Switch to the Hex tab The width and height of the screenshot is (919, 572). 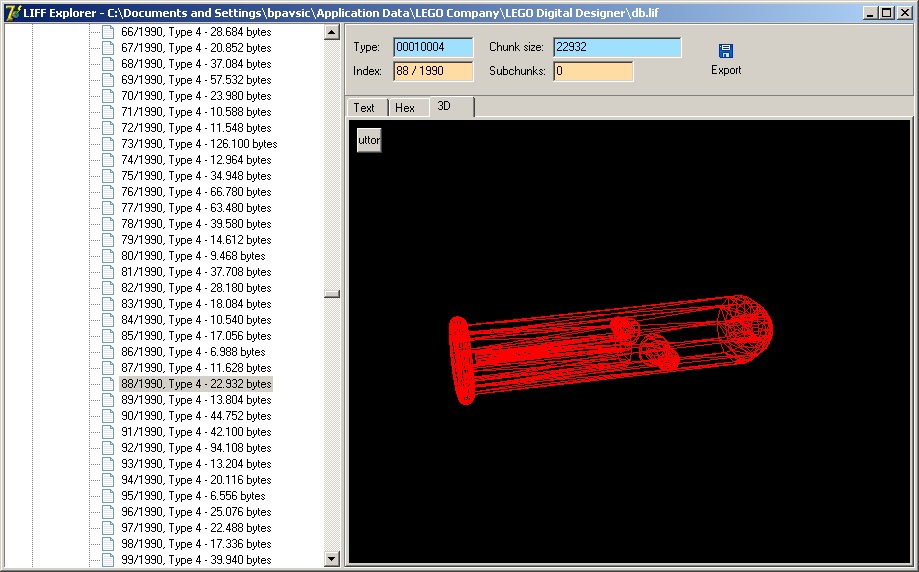tap(409, 108)
